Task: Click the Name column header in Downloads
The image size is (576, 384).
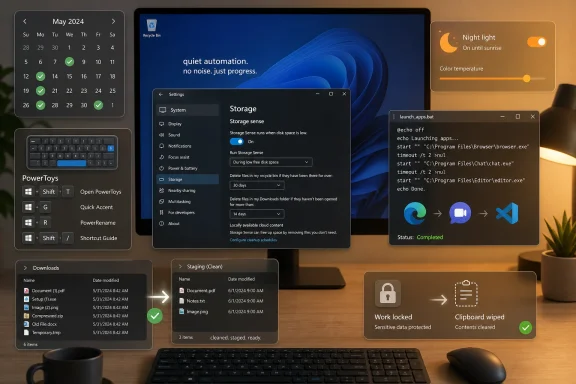Action: 29,280
